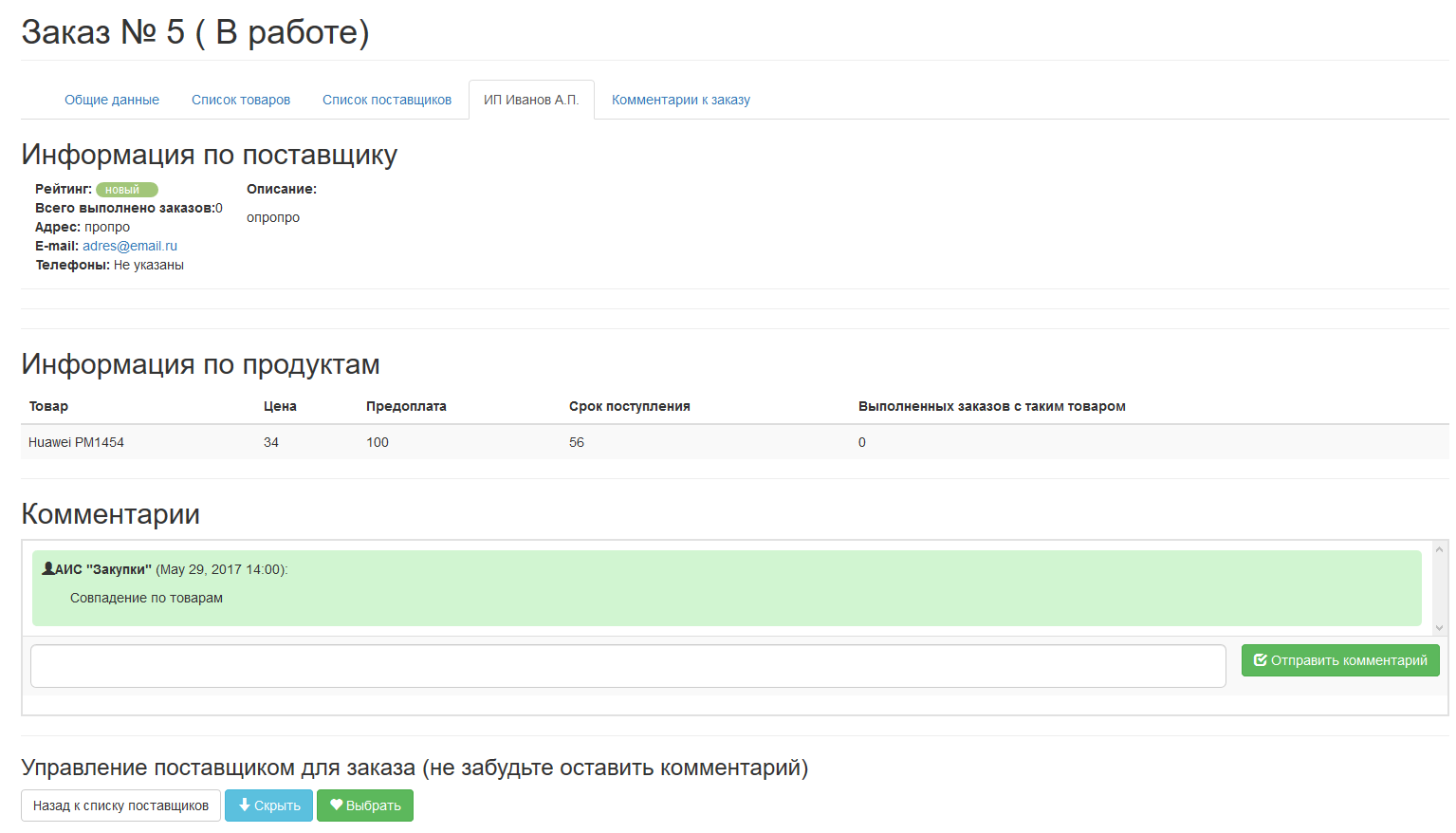The height and width of the screenshot is (833, 1456).
Task: Click the новый rating badge
Action: 127,190
